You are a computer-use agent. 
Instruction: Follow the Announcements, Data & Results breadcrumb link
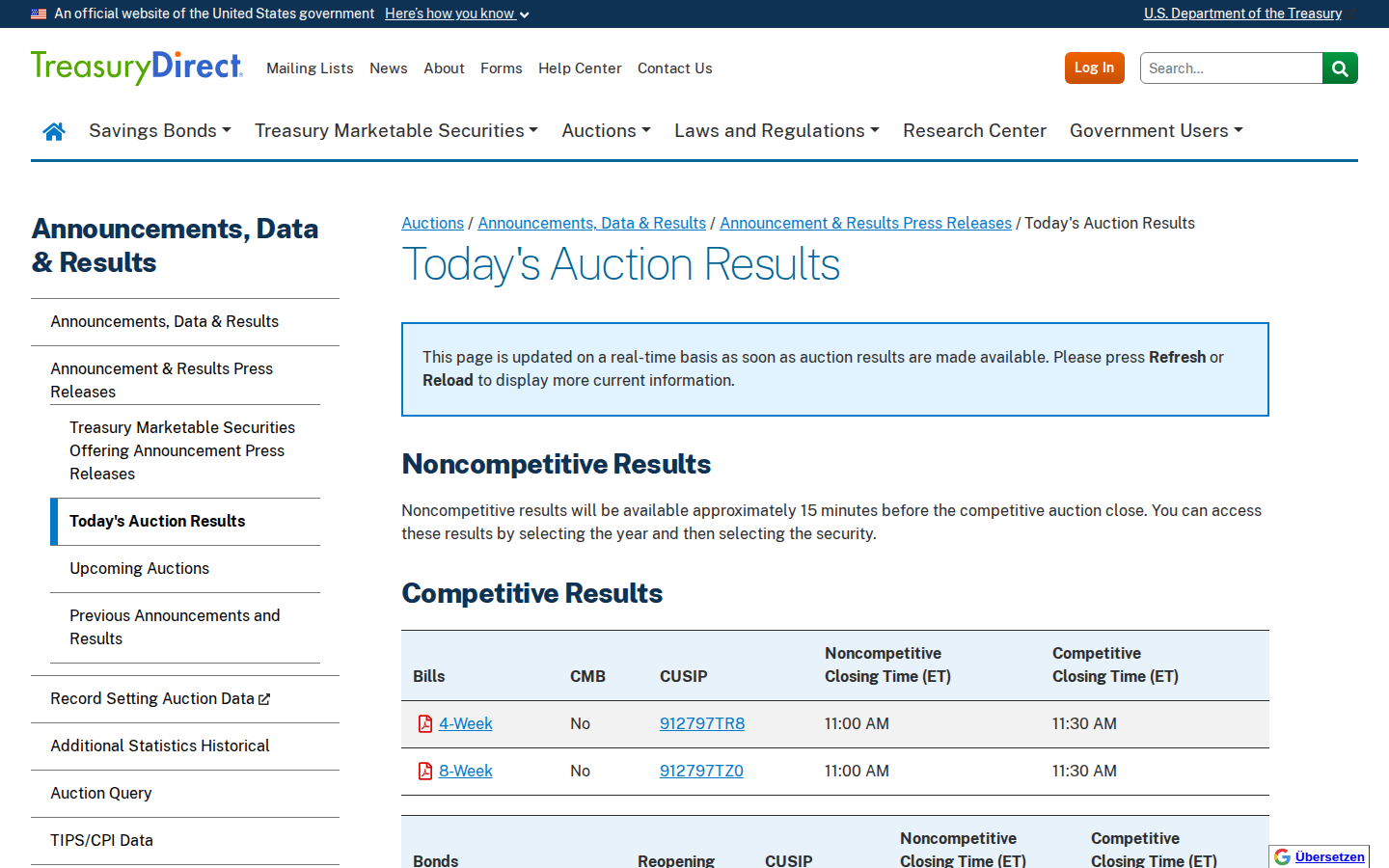click(592, 223)
